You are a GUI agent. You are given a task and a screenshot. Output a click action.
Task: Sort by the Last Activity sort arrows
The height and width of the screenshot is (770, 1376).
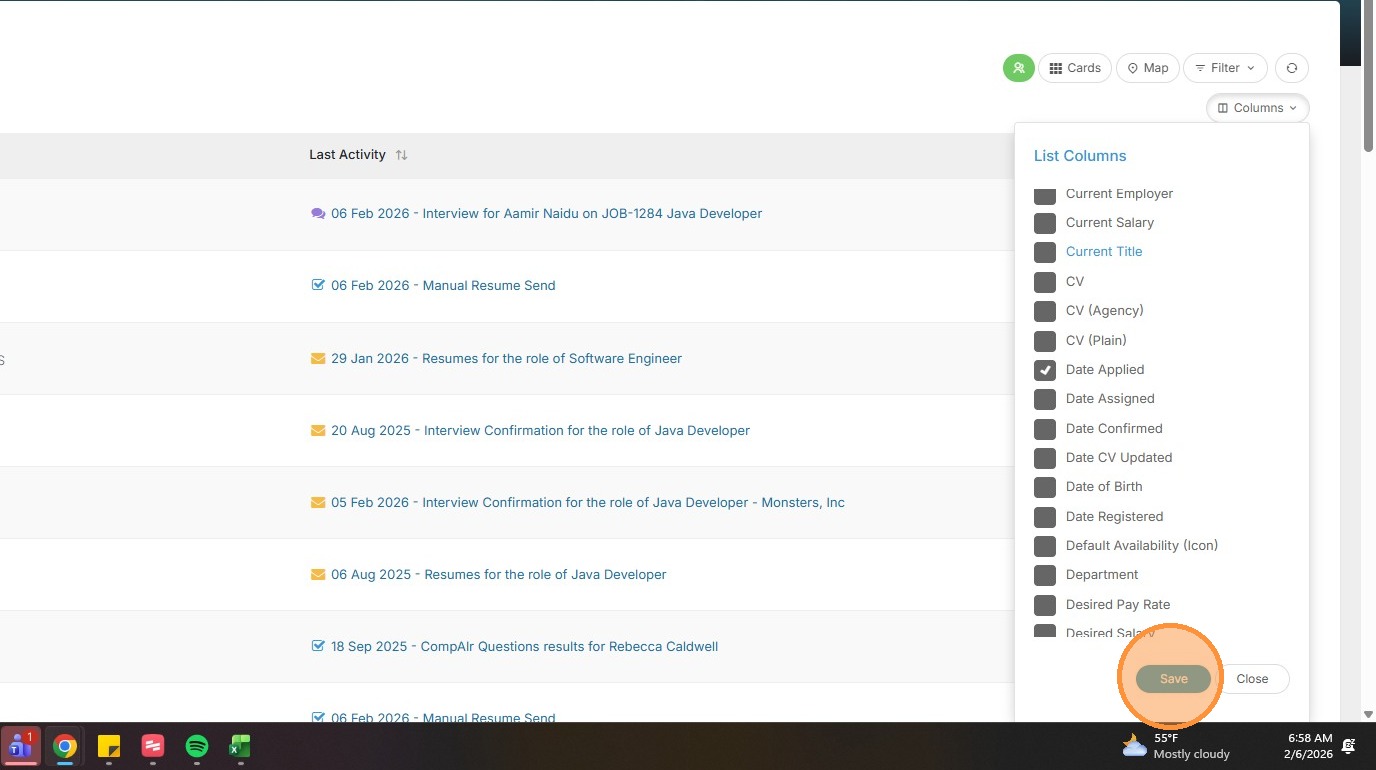401,155
